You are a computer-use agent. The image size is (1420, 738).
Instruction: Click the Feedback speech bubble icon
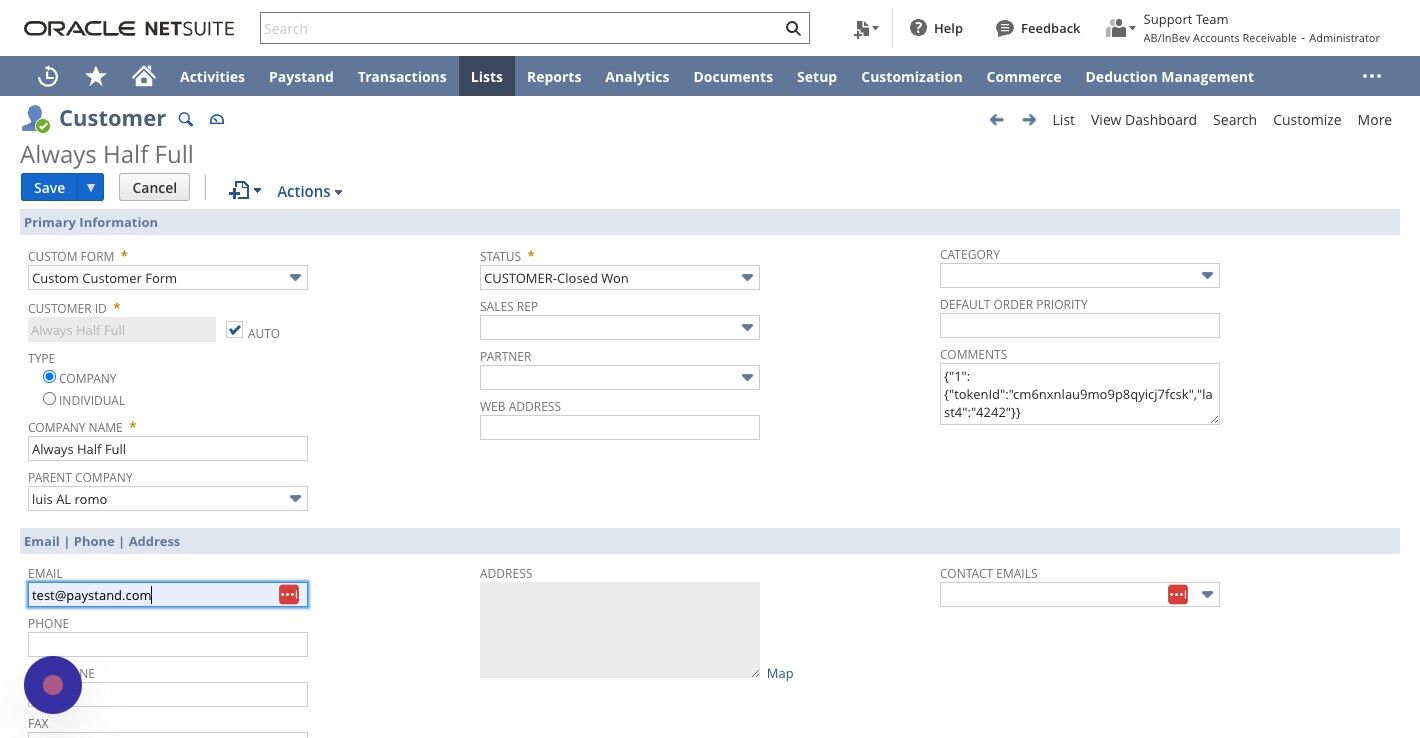point(1005,28)
